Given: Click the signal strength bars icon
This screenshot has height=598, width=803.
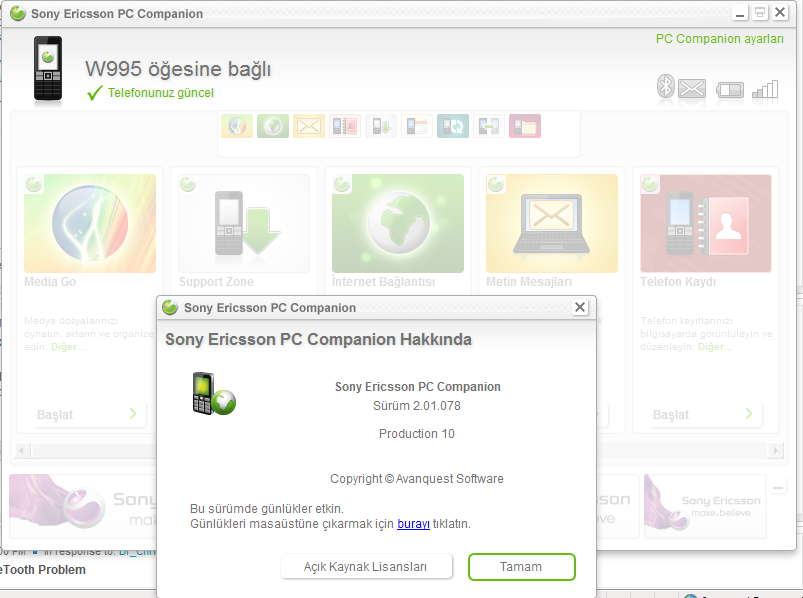Looking at the screenshot, I should (765, 89).
